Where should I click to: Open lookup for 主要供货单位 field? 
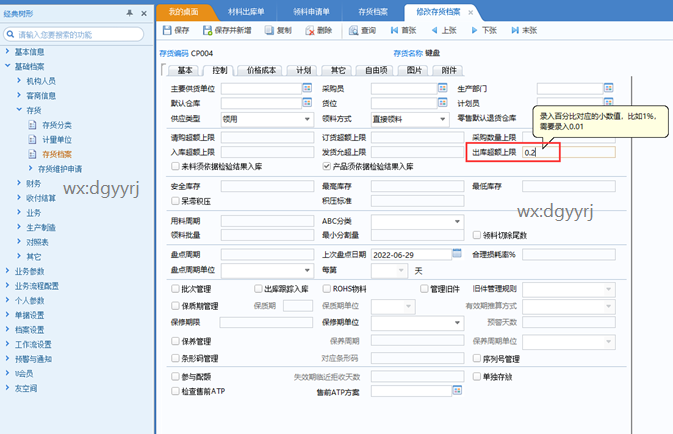(307, 88)
